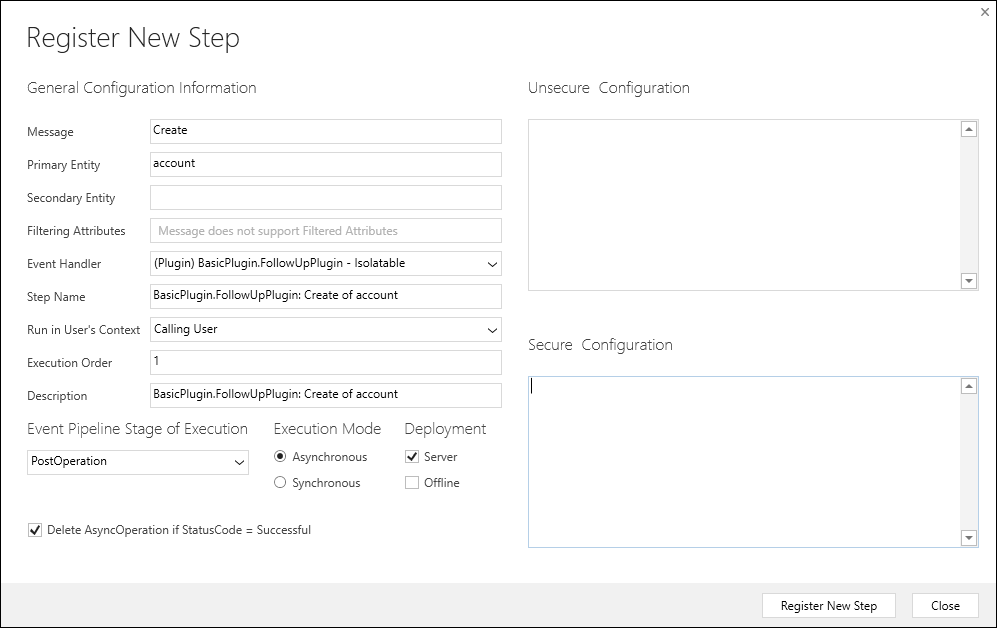The width and height of the screenshot is (997, 628).
Task: Click the Message input field
Action: (x=325, y=131)
